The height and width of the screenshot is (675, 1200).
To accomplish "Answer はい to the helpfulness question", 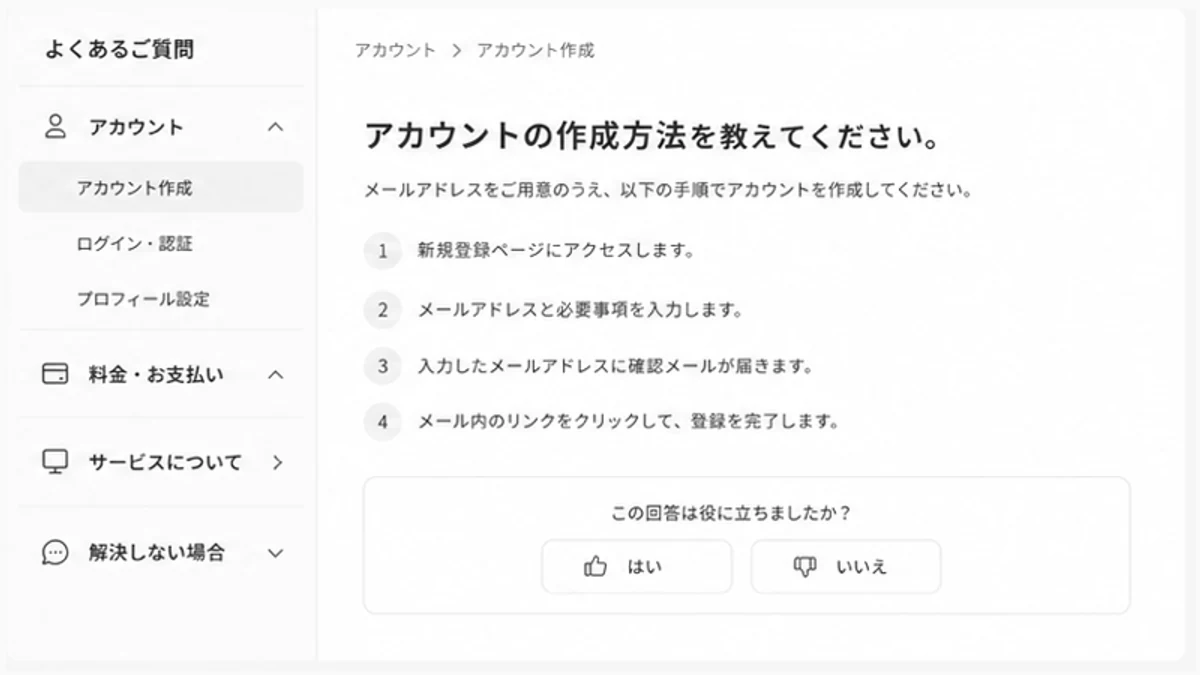I will tap(637, 567).
